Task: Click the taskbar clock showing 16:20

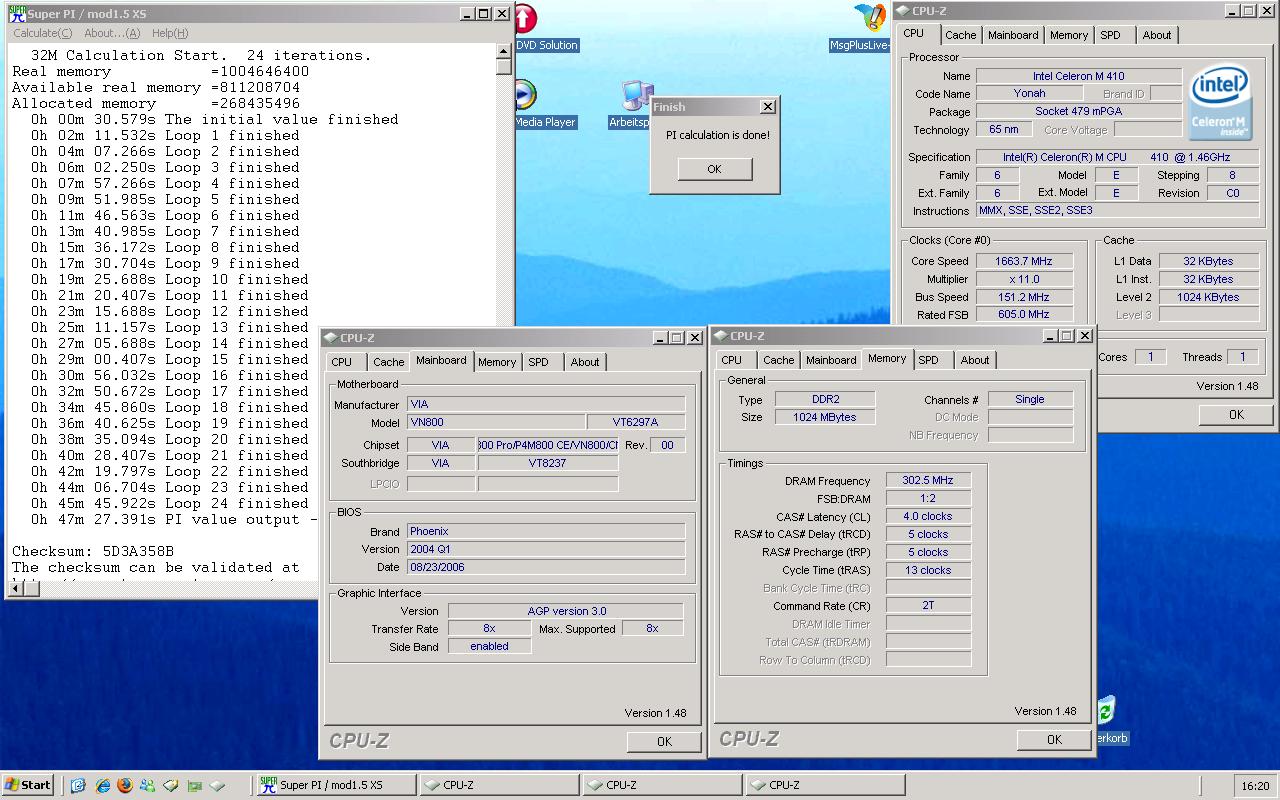Action: (x=1255, y=786)
